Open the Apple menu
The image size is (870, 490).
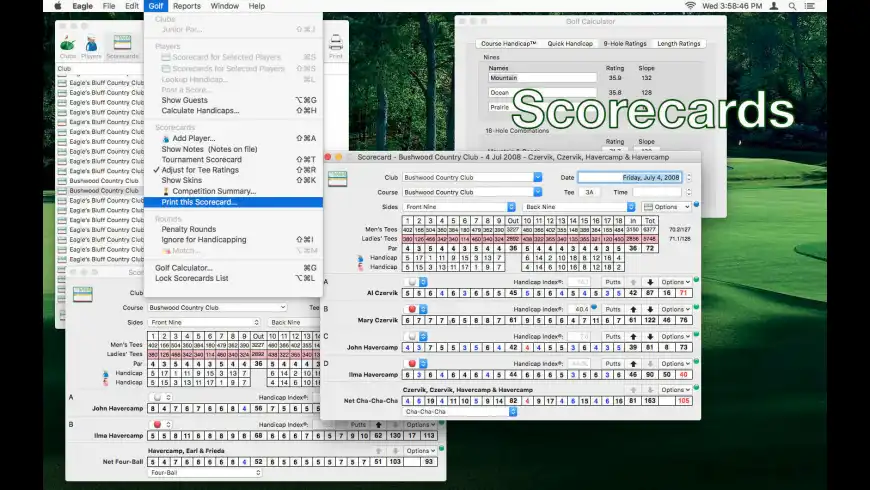coord(58,6)
